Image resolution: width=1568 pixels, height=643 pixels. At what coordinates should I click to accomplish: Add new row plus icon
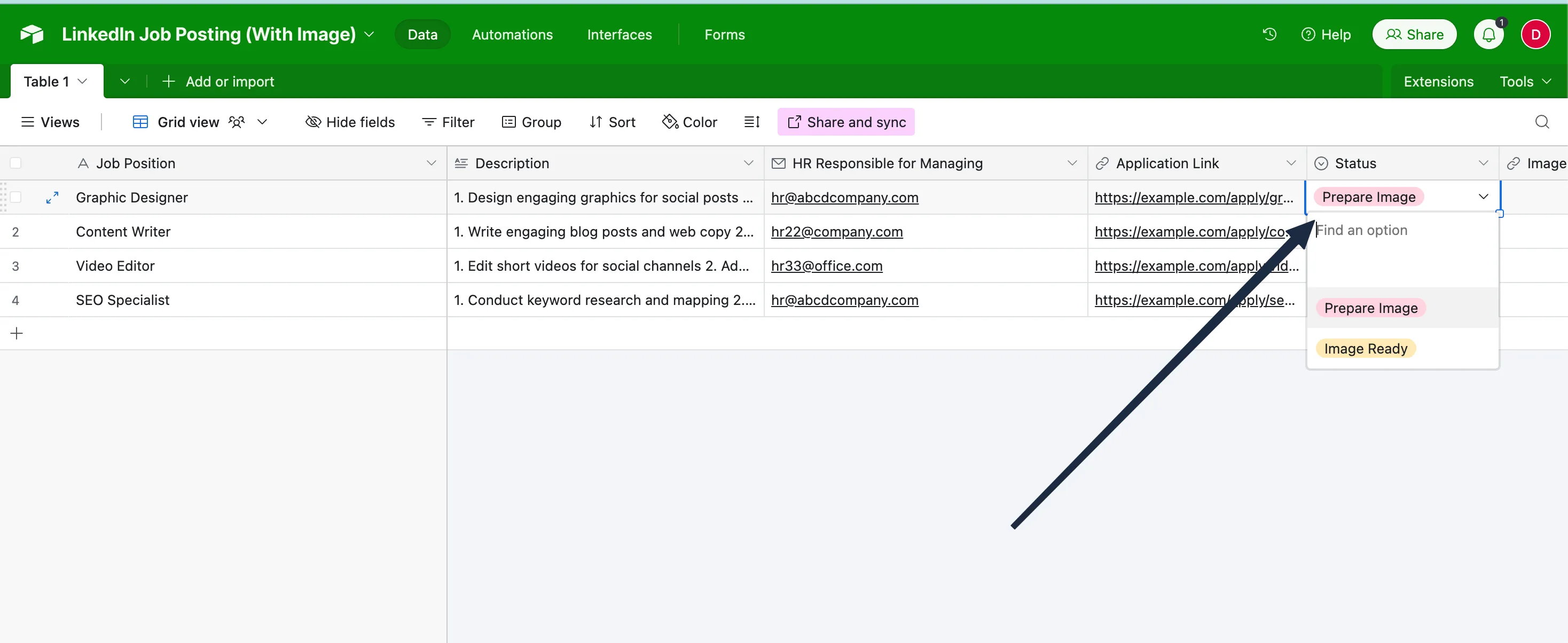point(17,333)
